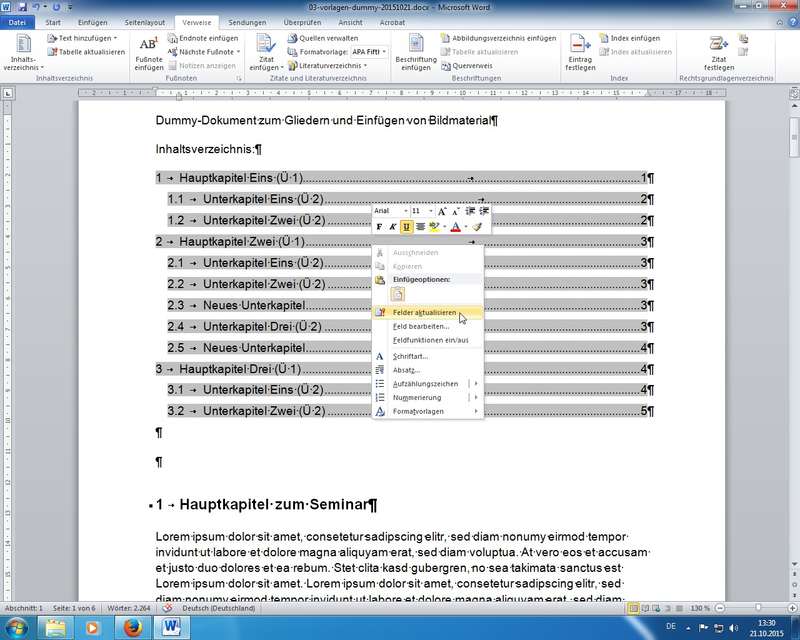Click the spell check icon in status bar
Image resolution: width=800 pixels, height=640 pixels.
167,608
